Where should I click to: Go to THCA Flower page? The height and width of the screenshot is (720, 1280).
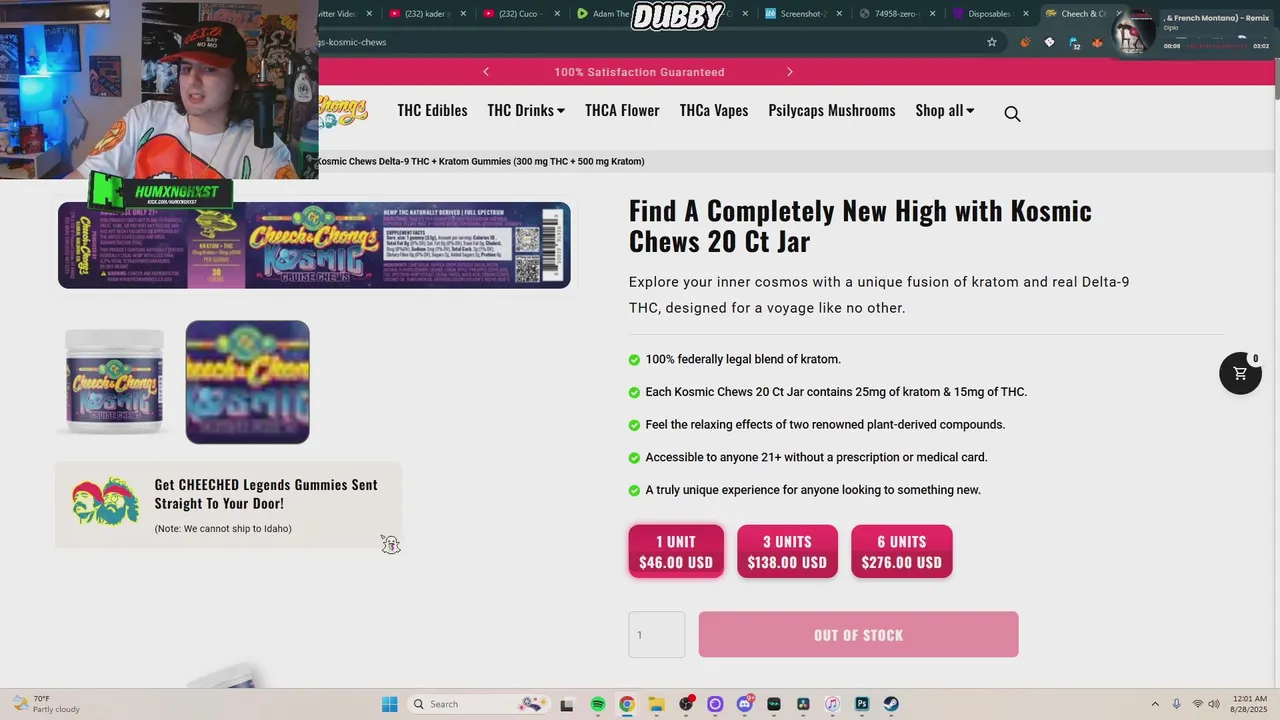622,110
